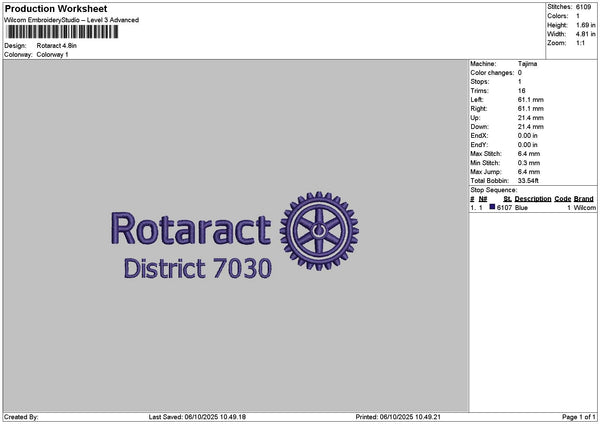Click the 'Last Saved: 06/10/2025' footer text
This screenshot has height=424, width=600.
197,417
